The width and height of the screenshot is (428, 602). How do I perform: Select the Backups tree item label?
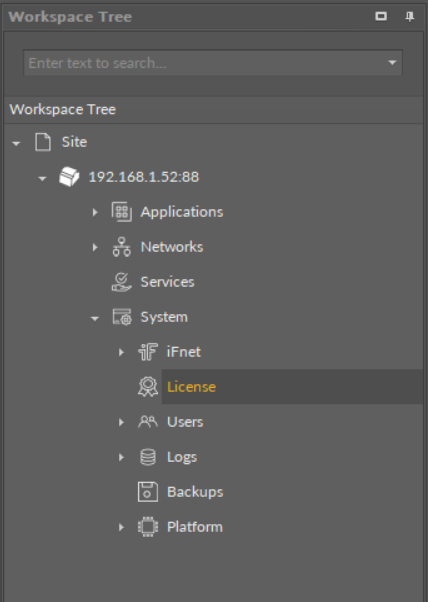coord(195,492)
